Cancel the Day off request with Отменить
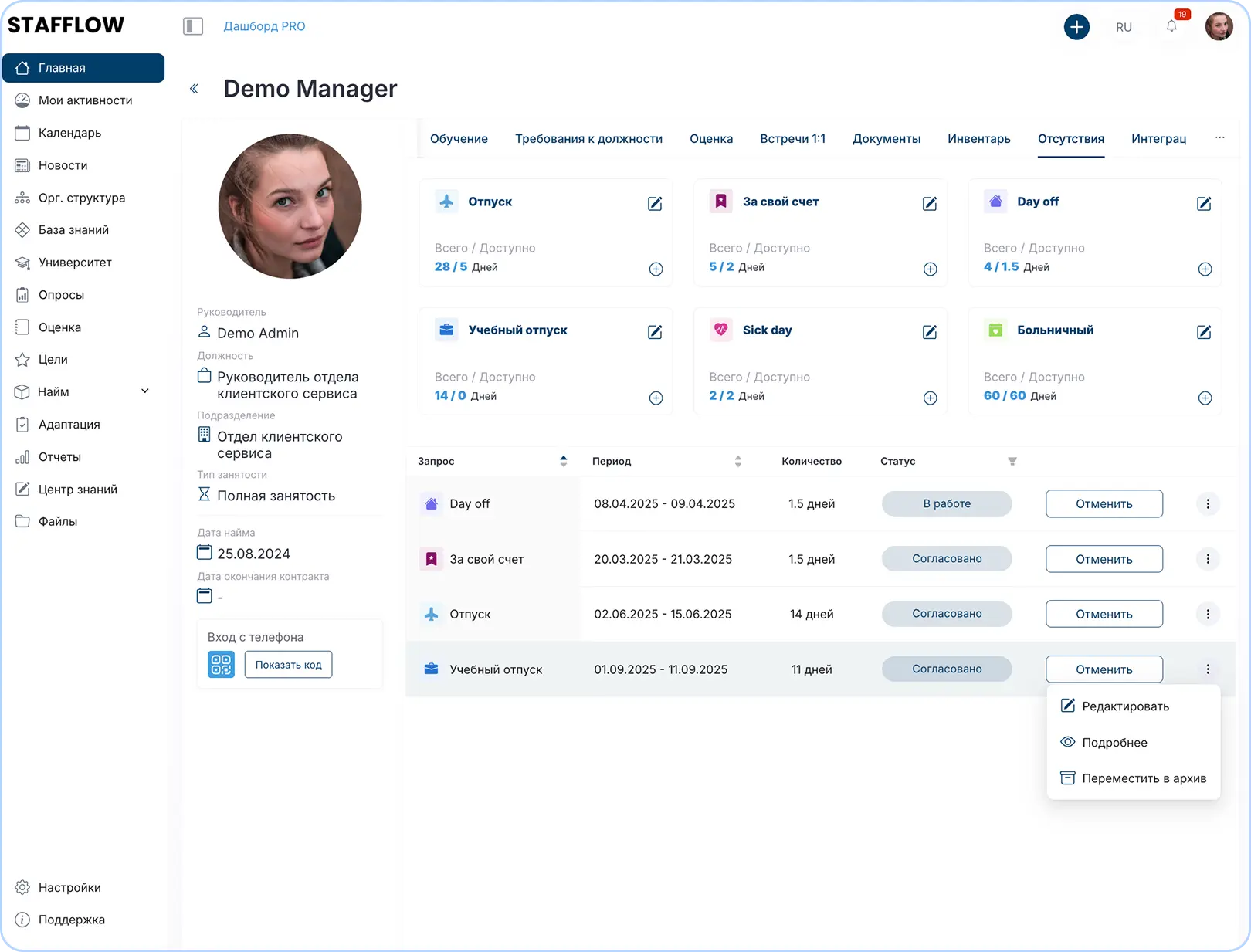The height and width of the screenshot is (952, 1251). coord(1104,504)
